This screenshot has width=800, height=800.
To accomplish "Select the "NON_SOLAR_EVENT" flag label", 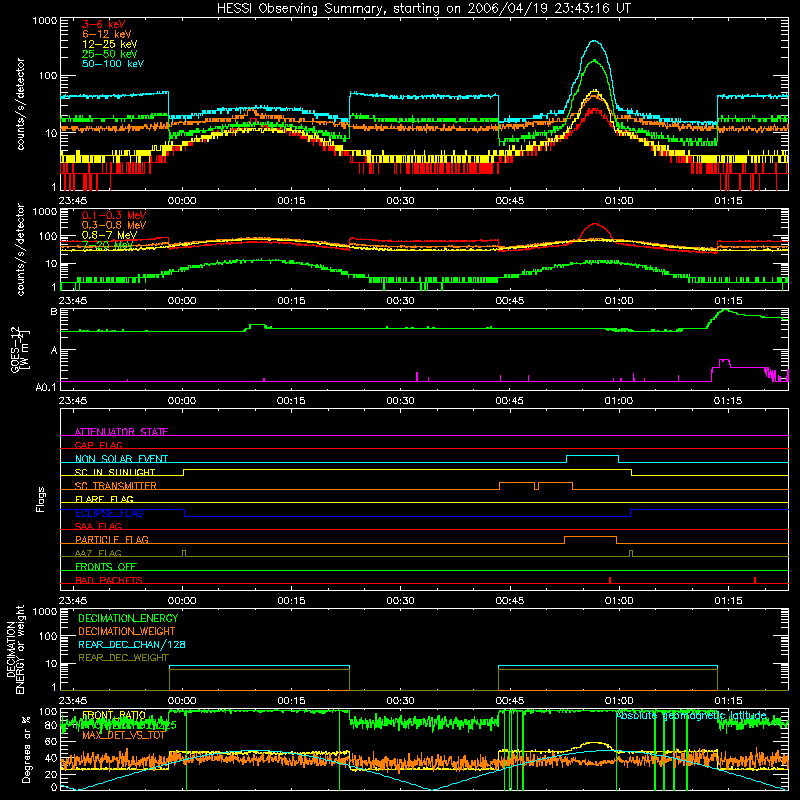I will 121,459.
